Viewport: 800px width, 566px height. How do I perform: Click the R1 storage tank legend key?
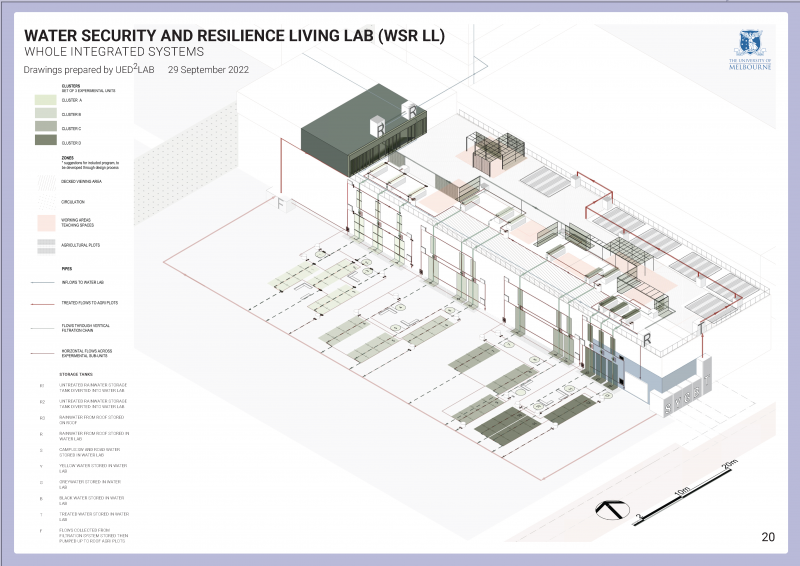[42, 385]
